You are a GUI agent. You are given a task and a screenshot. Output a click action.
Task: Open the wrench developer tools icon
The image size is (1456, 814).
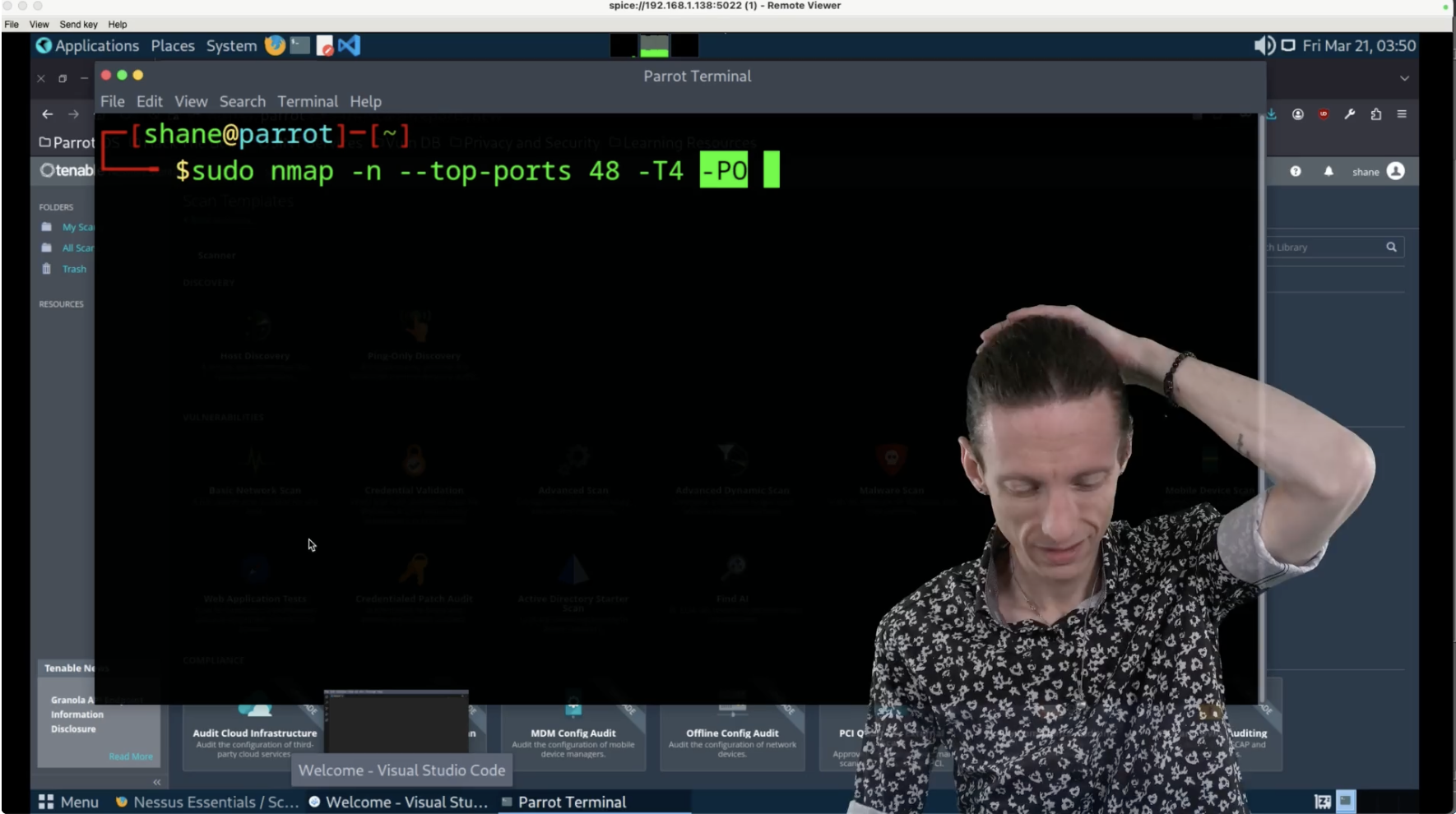1349,114
